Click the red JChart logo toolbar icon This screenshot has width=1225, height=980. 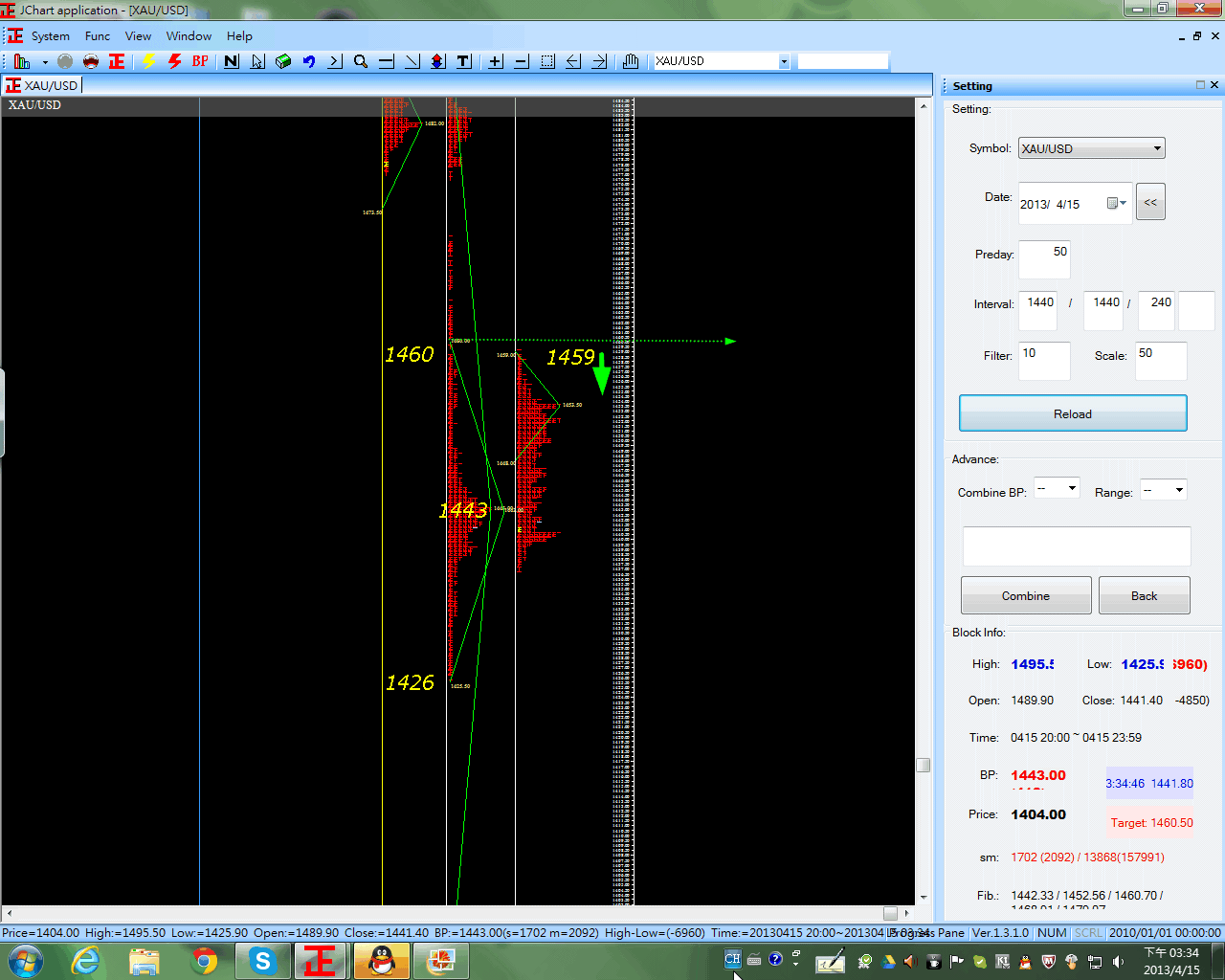[x=117, y=61]
